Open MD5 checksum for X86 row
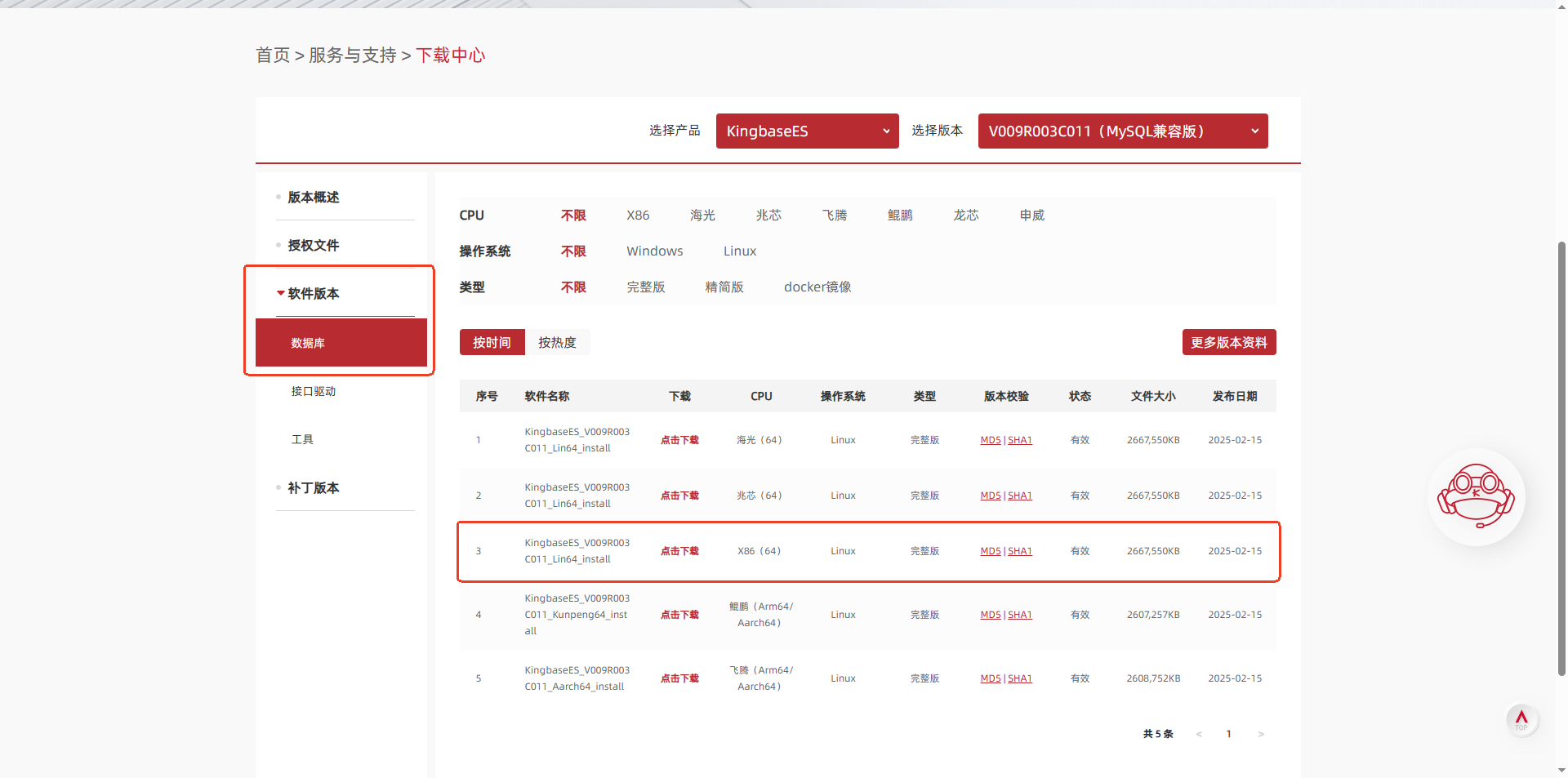Viewport: 1568px width, 778px height. point(991,551)
